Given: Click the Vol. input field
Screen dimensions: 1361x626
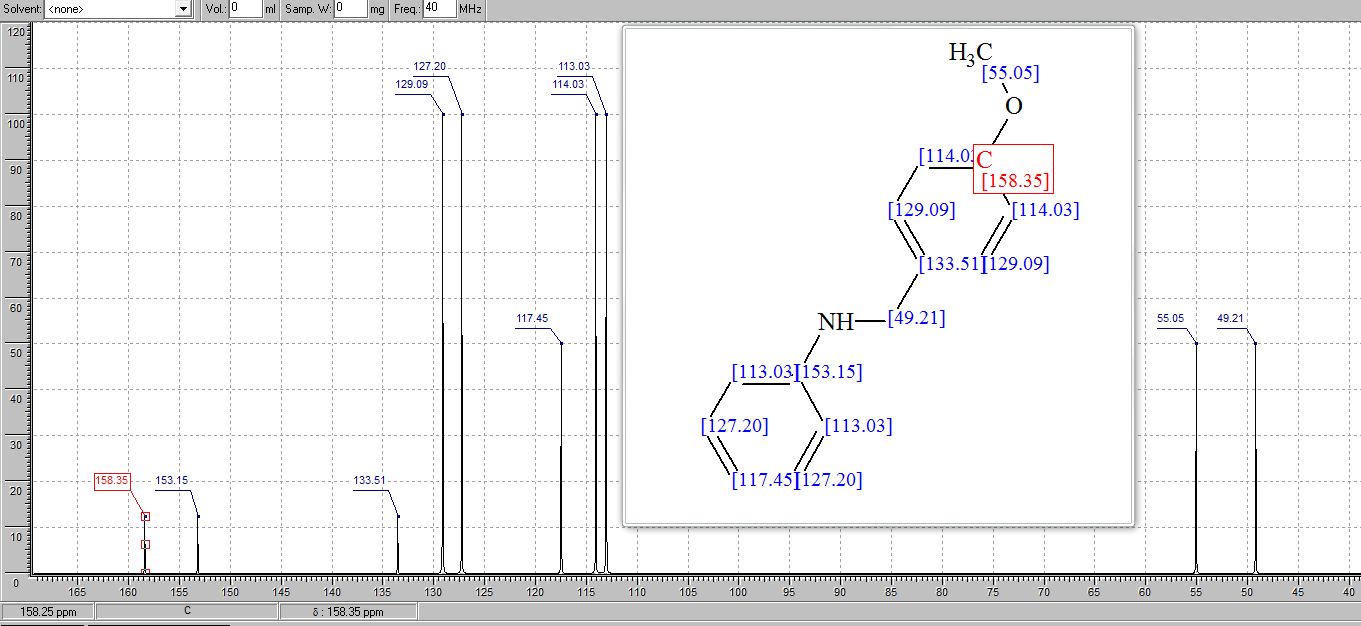Looking at the screenshot, I should [245, 9].
